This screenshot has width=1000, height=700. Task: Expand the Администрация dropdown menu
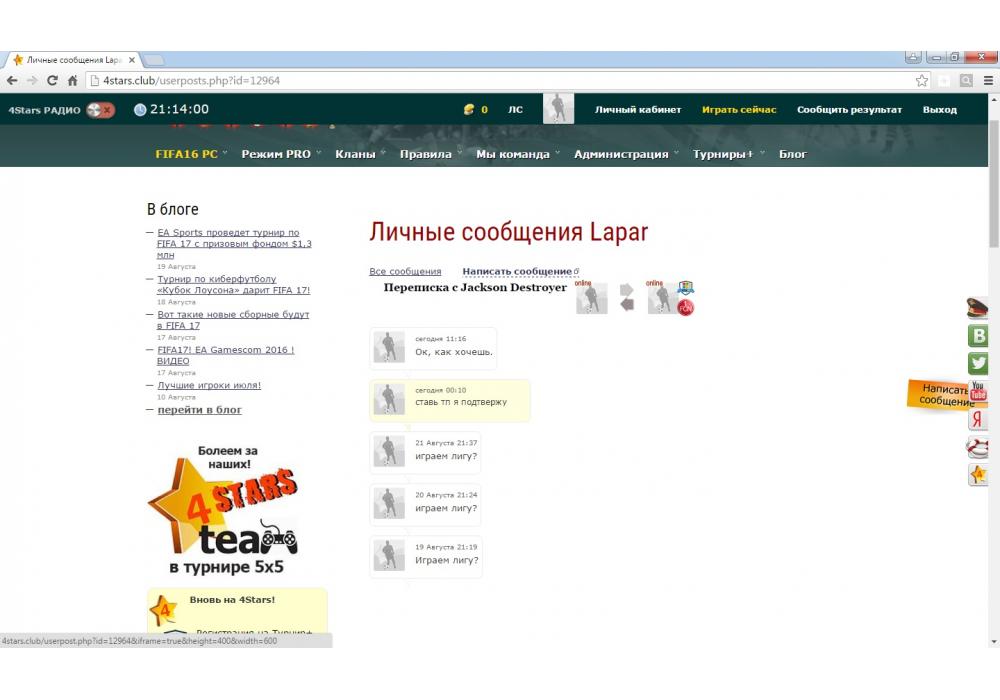pos(626,154)
